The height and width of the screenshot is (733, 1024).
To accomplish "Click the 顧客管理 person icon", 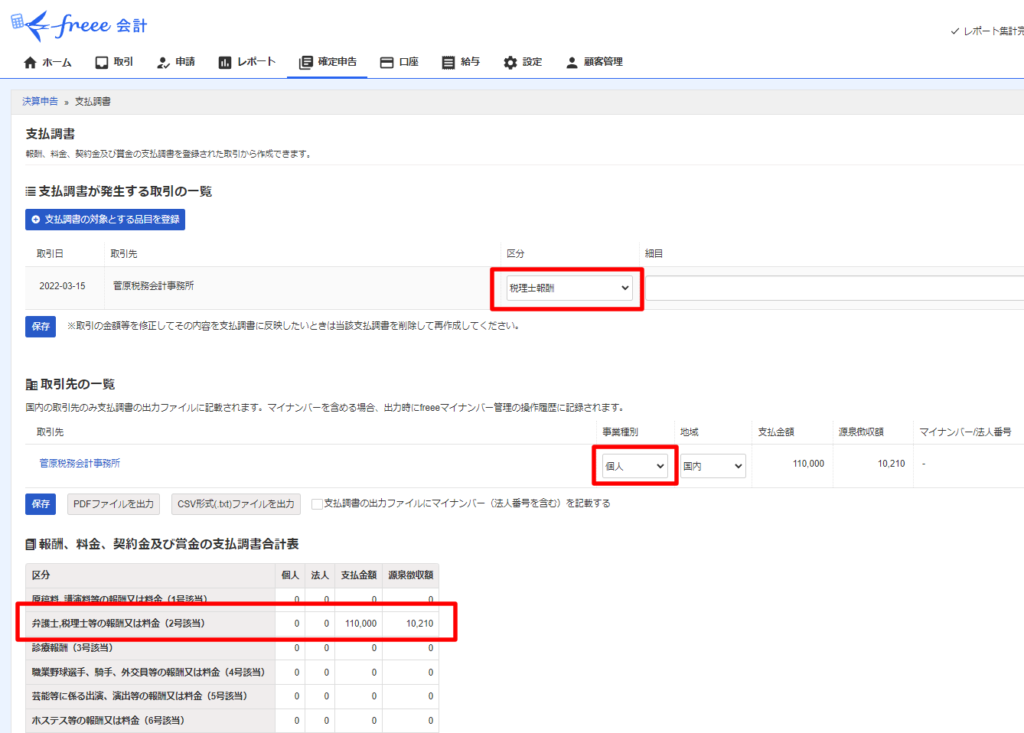I will tap(572, 62).
